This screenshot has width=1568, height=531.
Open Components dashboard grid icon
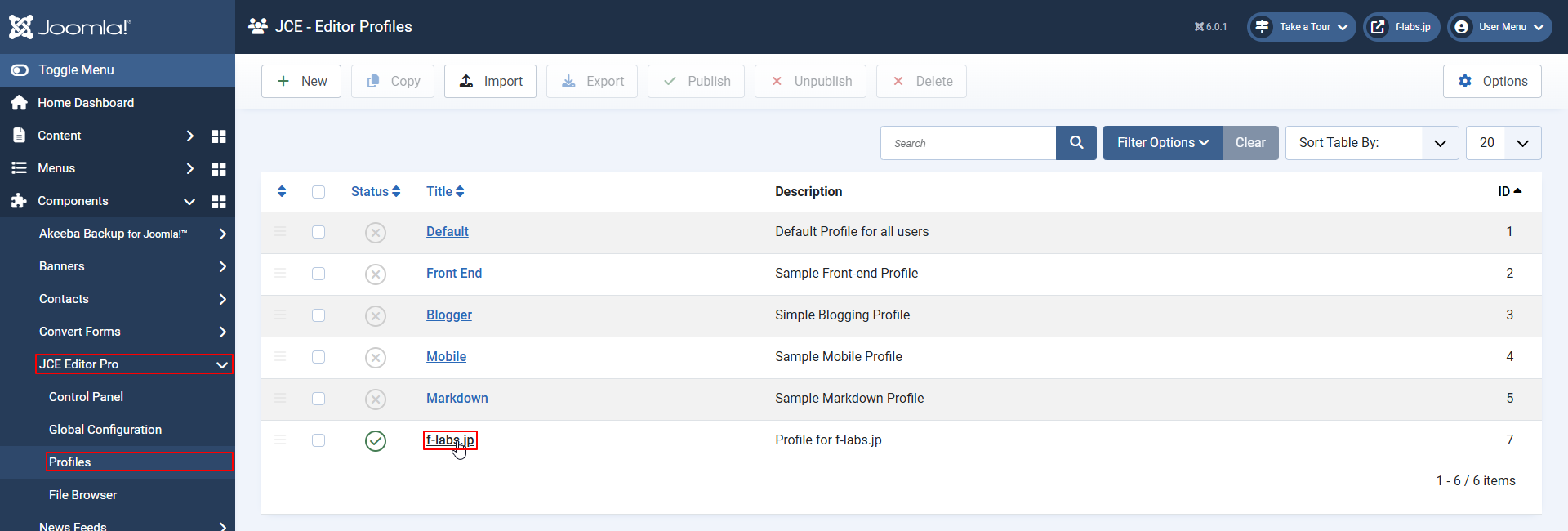pyautogui.click(x=219, y=202)
